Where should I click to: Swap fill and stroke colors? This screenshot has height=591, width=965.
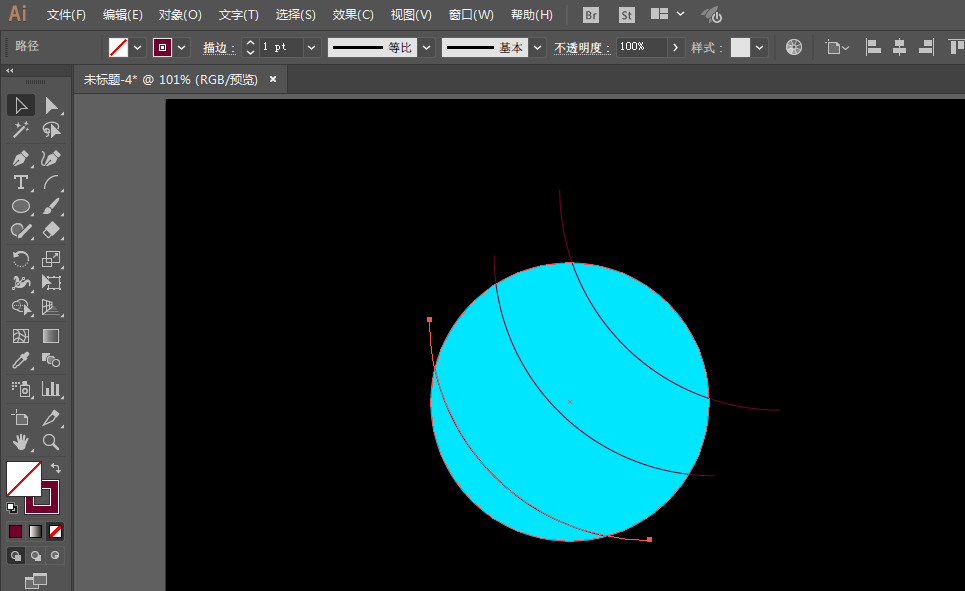(x=56, y=467)
